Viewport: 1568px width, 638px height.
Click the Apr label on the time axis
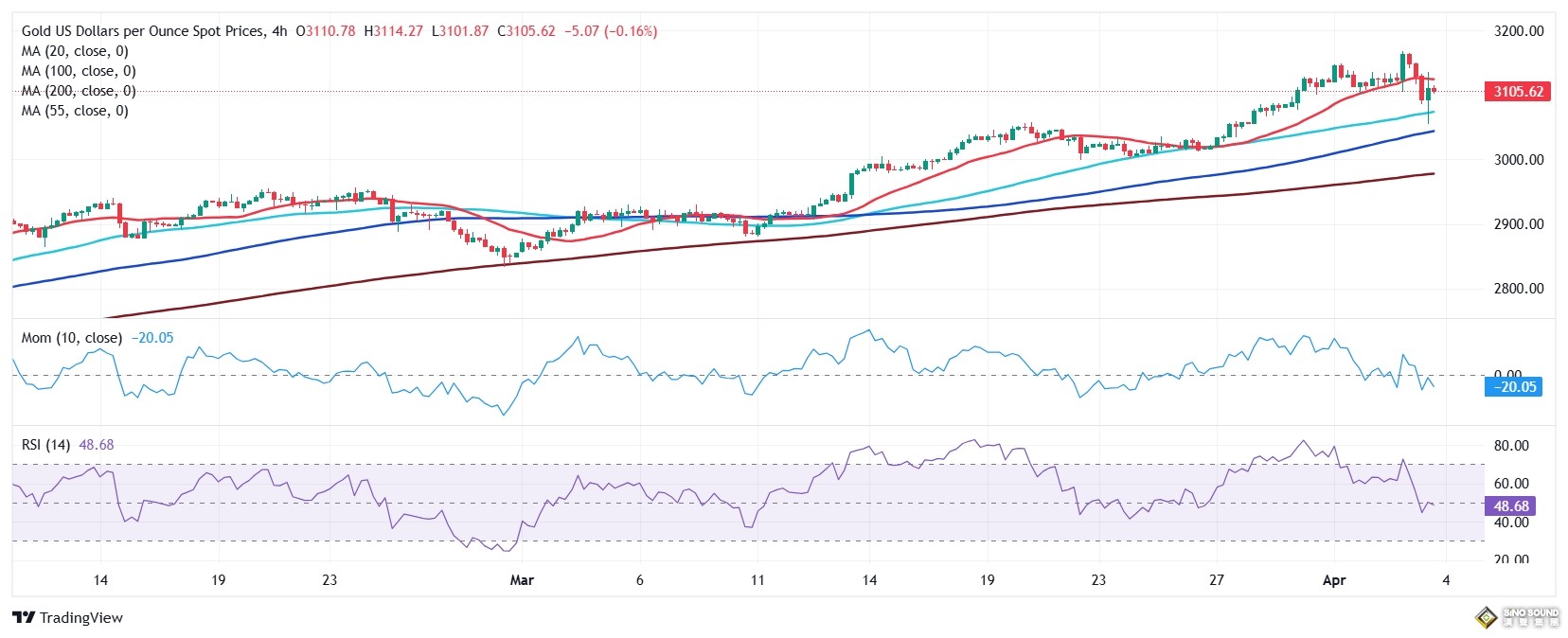click(1333, 579)
